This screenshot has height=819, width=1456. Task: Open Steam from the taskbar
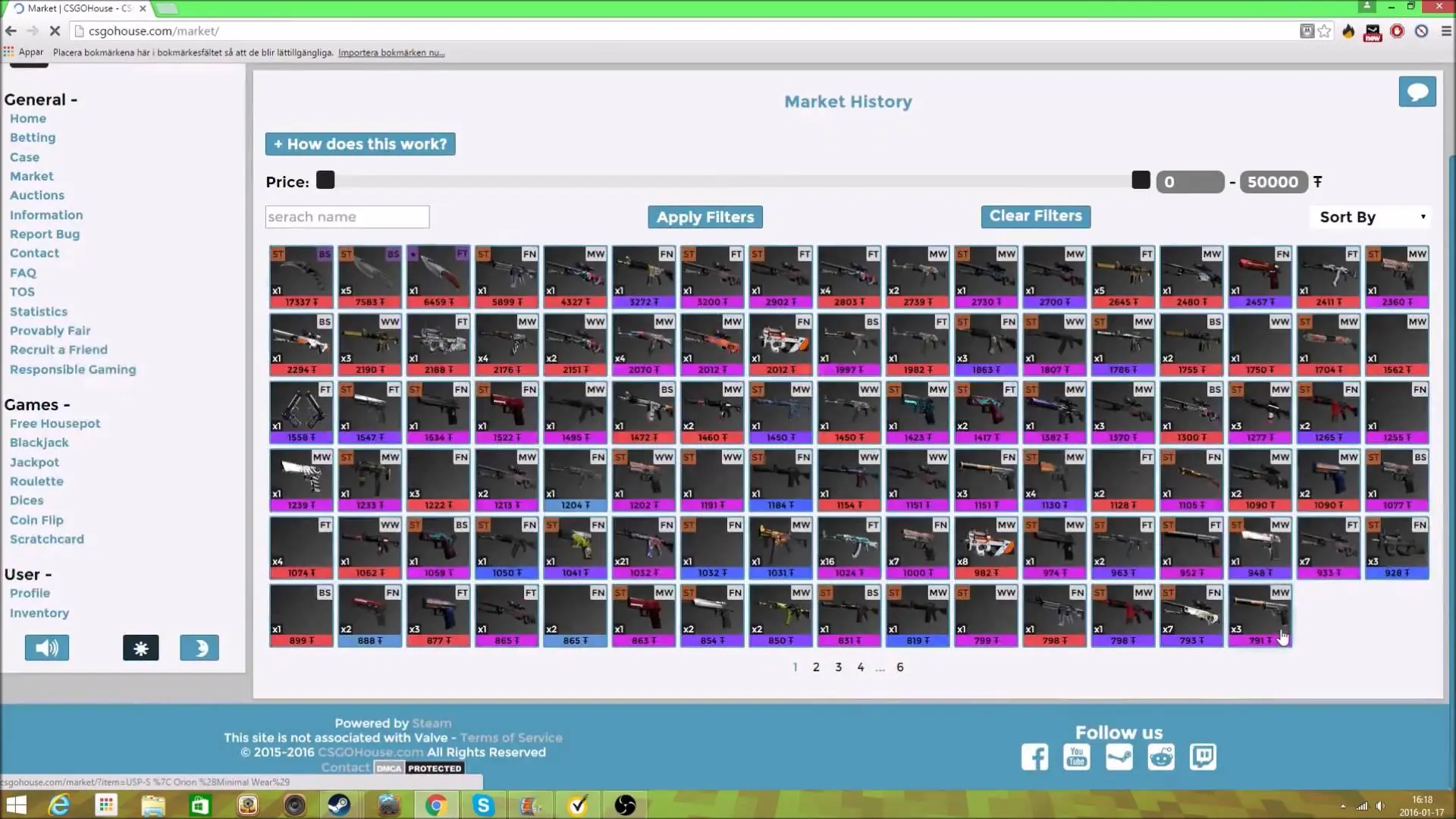(339, 805)
